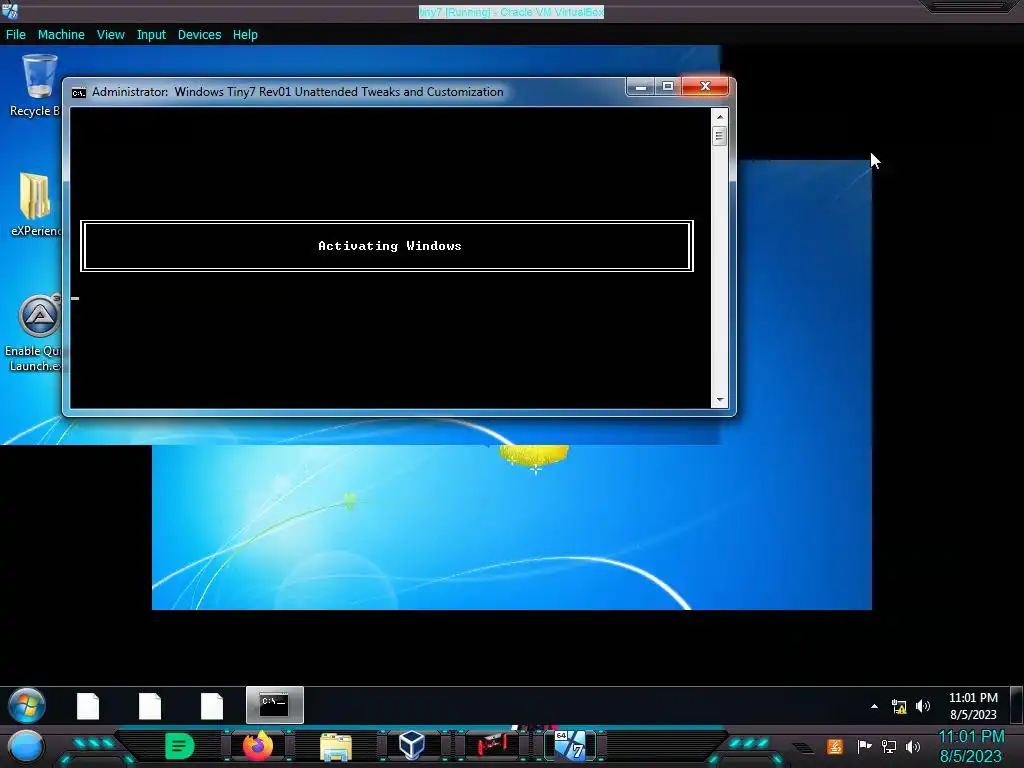
Task: Open the File menu in VirtualBox
Action: pyautogui.click(x=16, y=35)
